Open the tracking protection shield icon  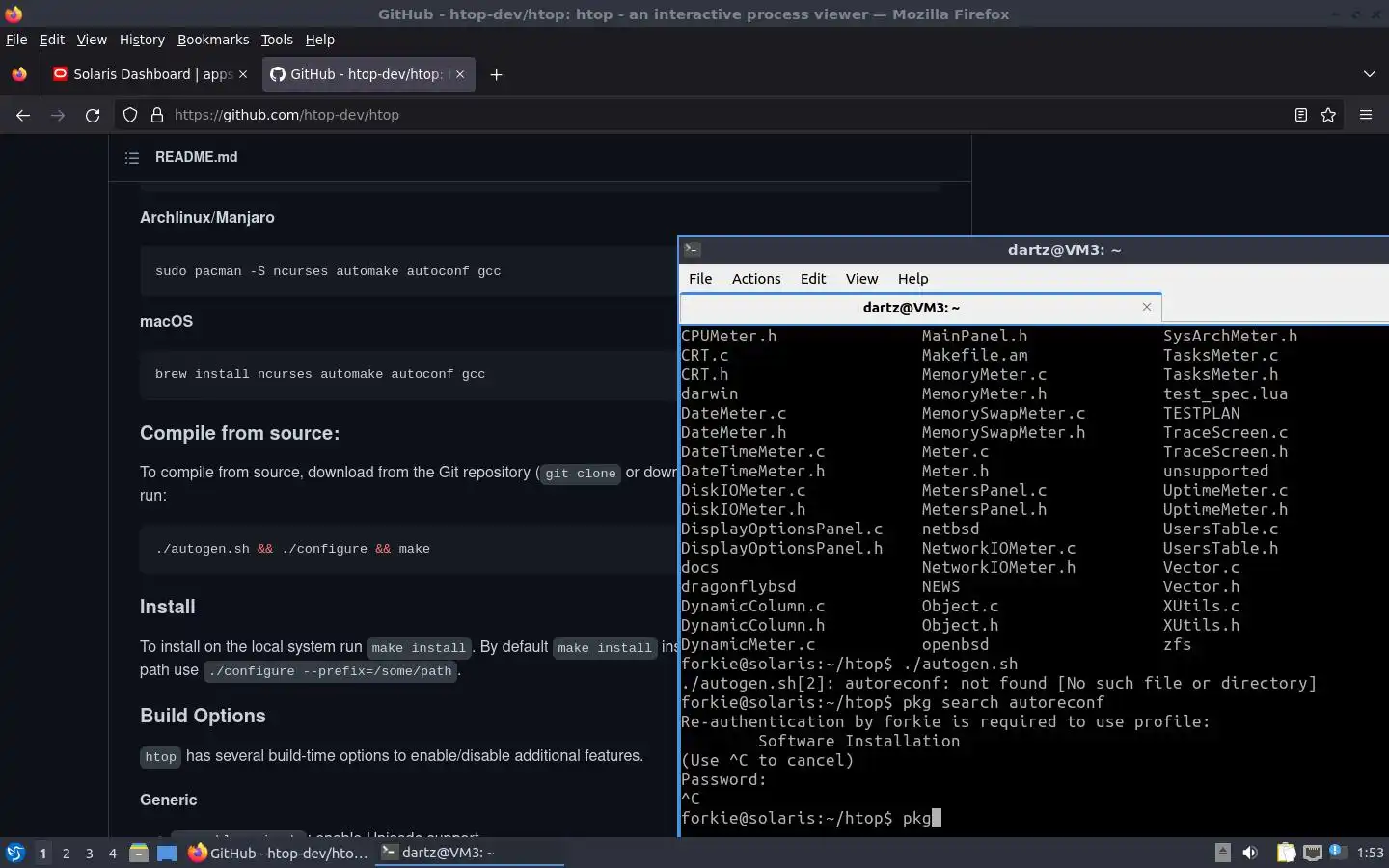(130, 115)
